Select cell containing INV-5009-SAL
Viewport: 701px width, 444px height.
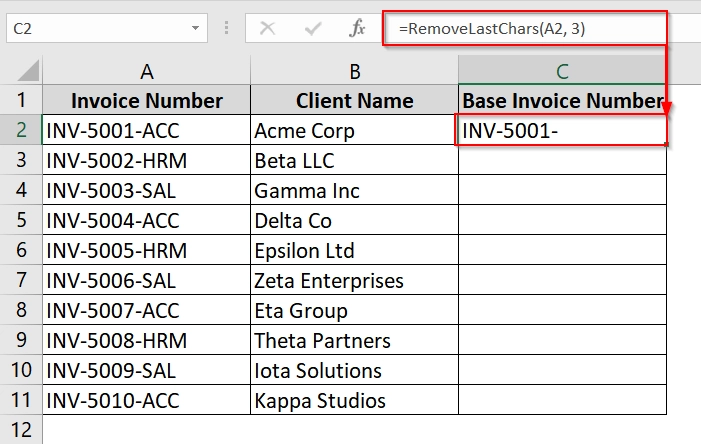[147, 369]
